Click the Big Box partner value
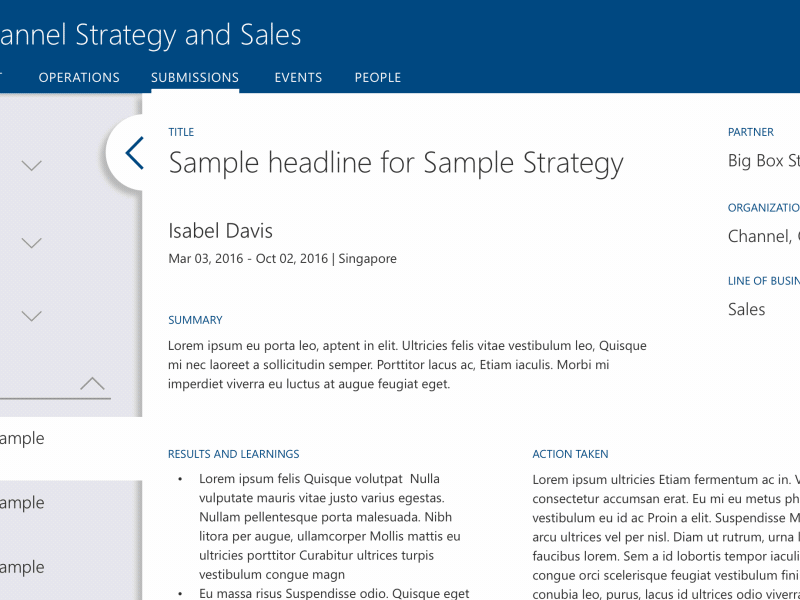 (764, 160)
